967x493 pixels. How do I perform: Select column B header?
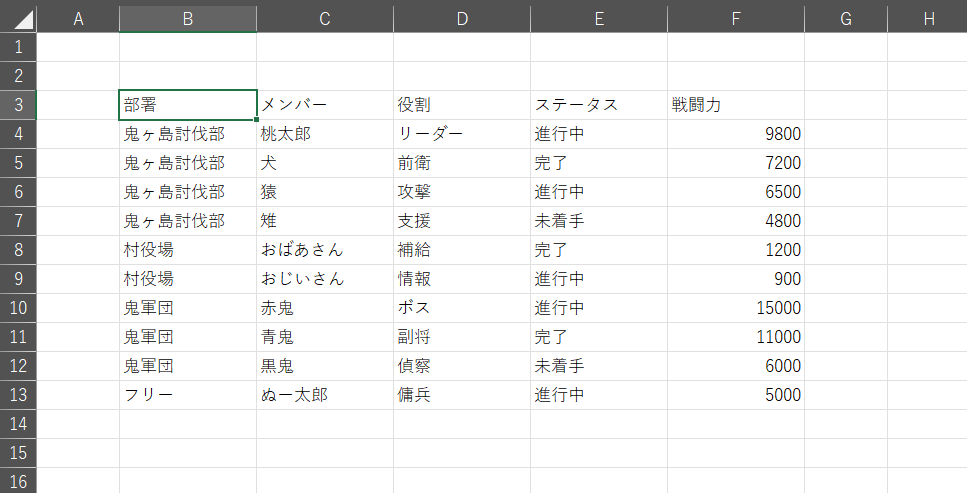tap(187, 18)
